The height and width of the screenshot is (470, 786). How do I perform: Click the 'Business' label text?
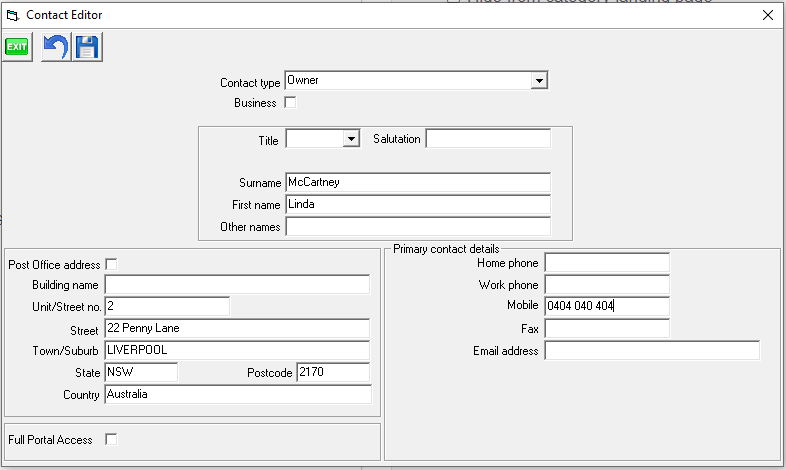255,103
